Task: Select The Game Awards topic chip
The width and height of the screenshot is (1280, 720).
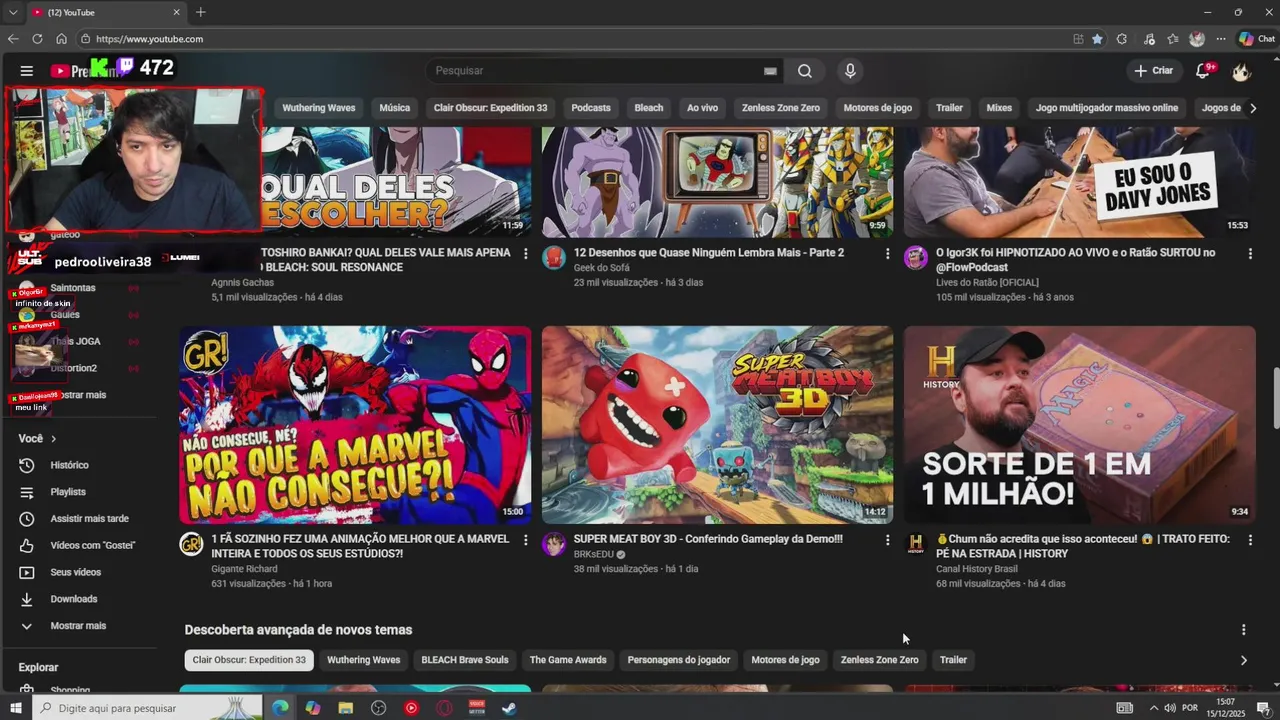Action: pos(568,660)
